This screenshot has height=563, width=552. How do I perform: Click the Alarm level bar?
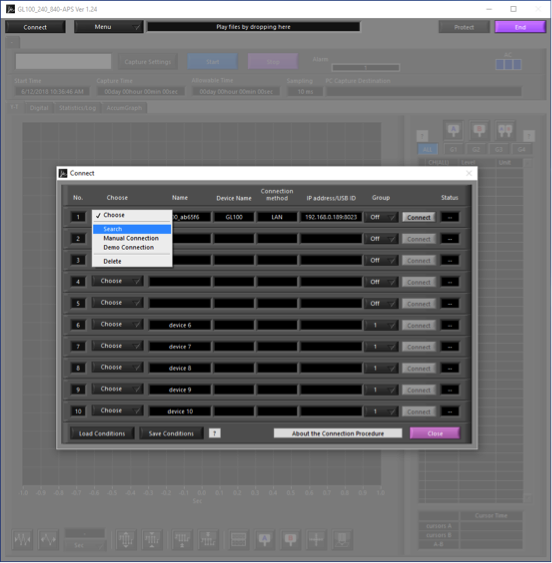point(366,68)
